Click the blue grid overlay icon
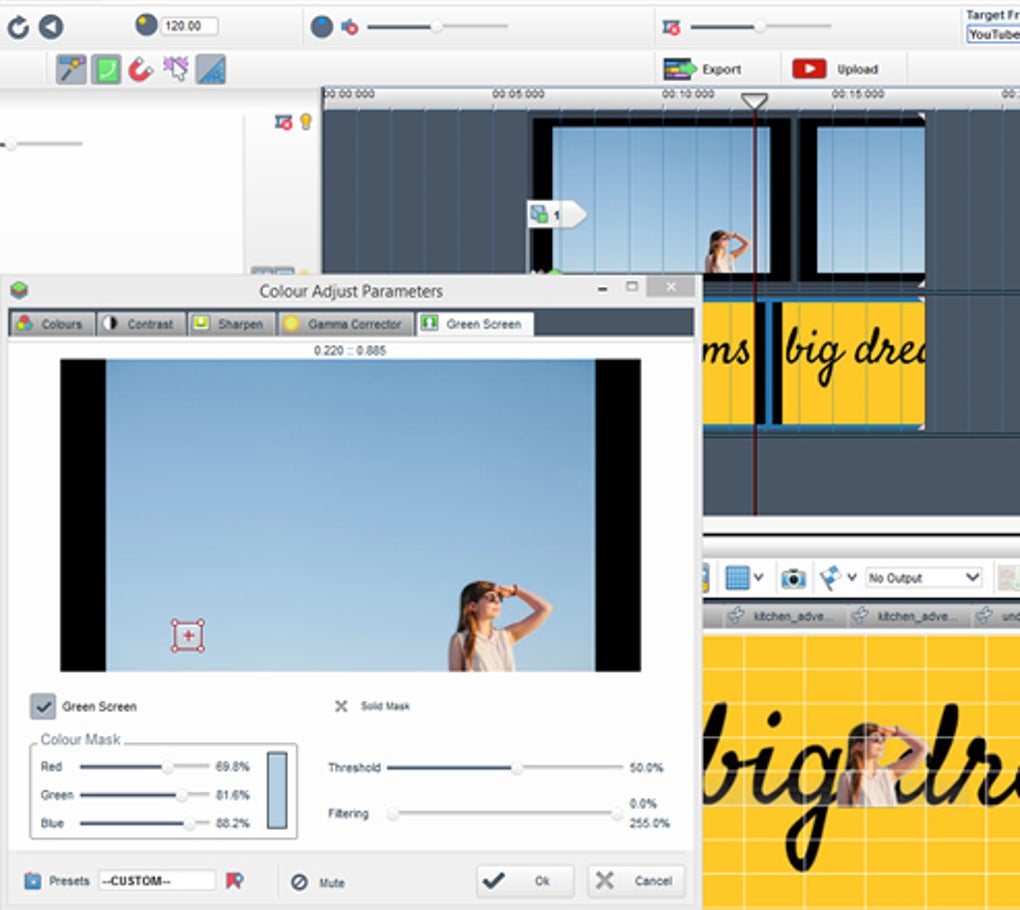This screenshot has height=910, width=1020. coord(736,578)
